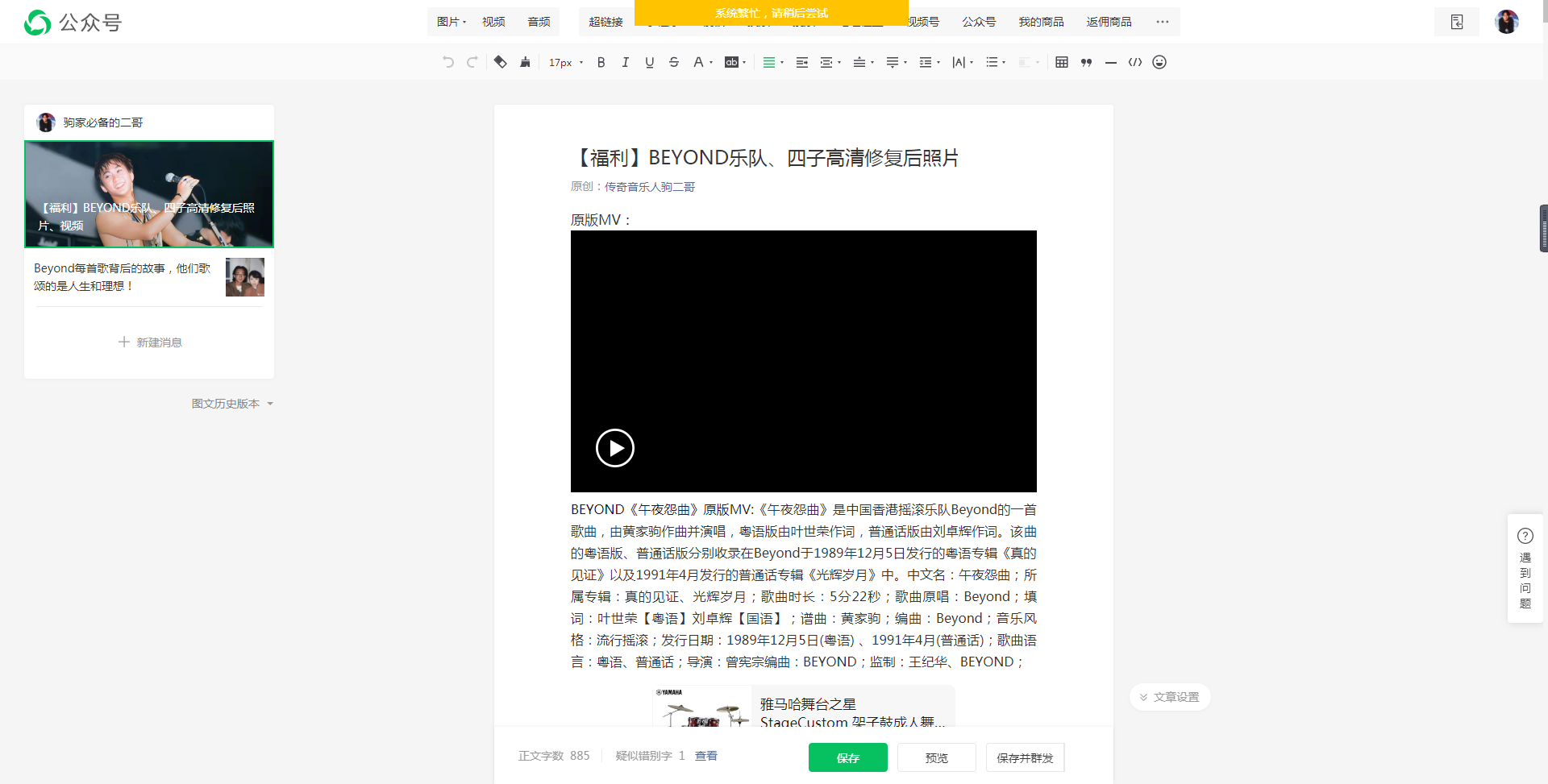The image size is (1548, 784).
Task: Click the 原版MV： text line
Action: click(x=601, y=220)
